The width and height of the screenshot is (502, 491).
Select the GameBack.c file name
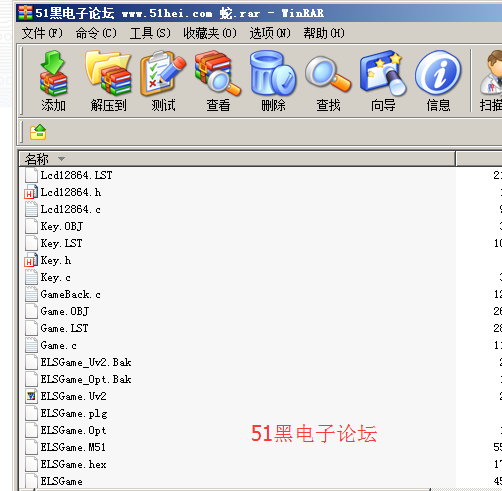coord(71,294)
